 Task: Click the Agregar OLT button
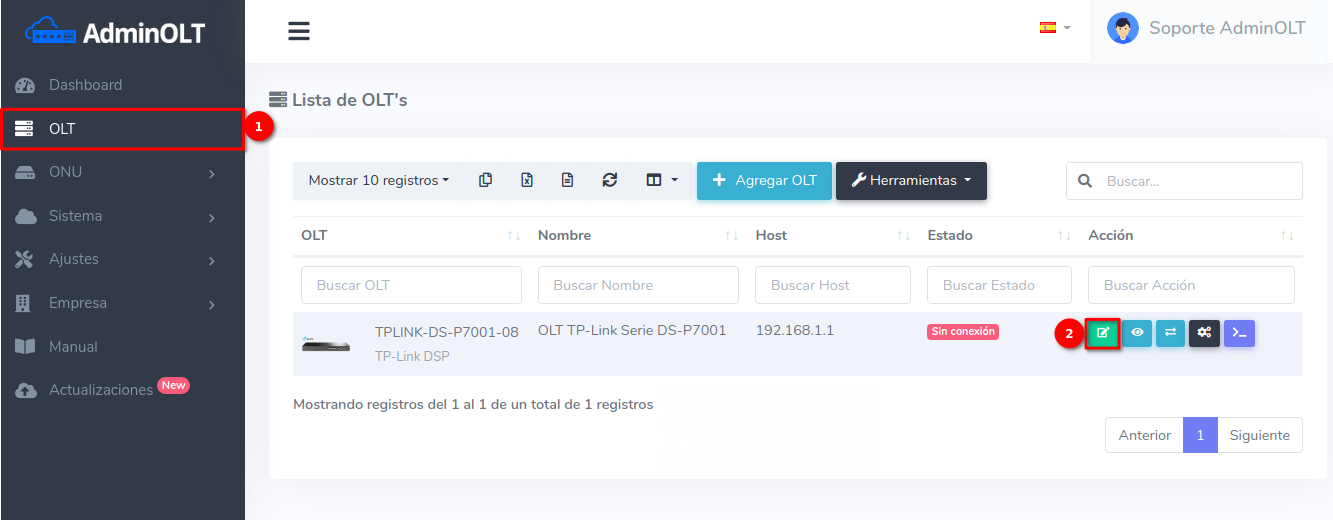tap(764, 181)
